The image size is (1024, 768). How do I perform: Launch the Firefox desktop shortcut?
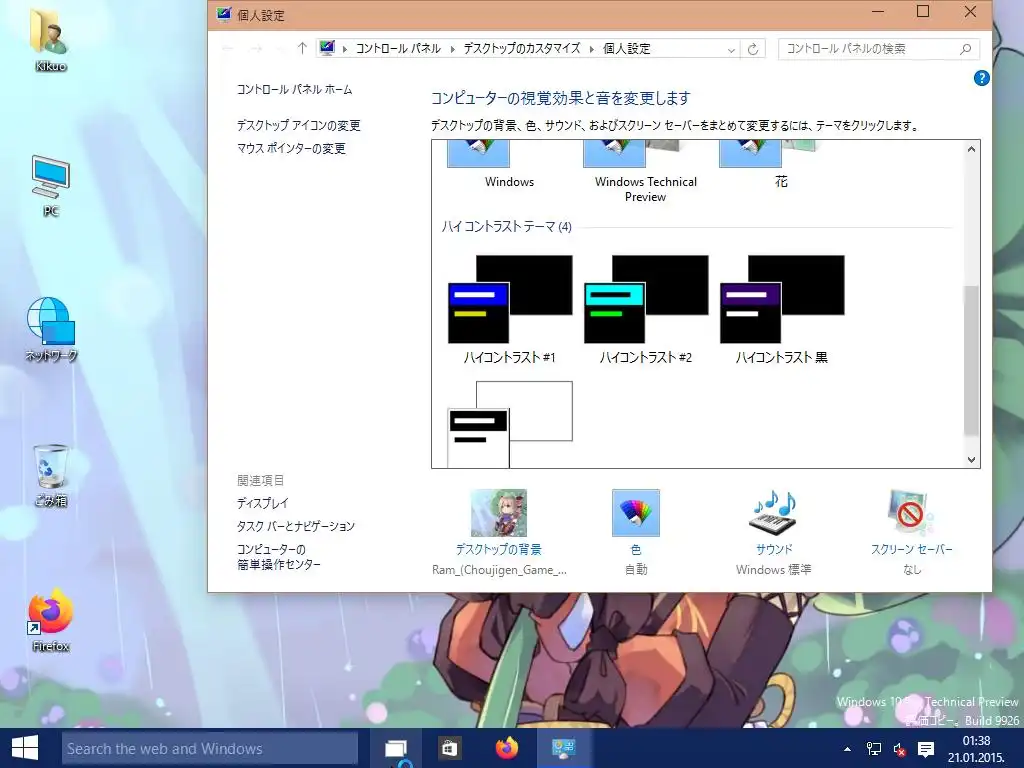click(x=50, y=620)
